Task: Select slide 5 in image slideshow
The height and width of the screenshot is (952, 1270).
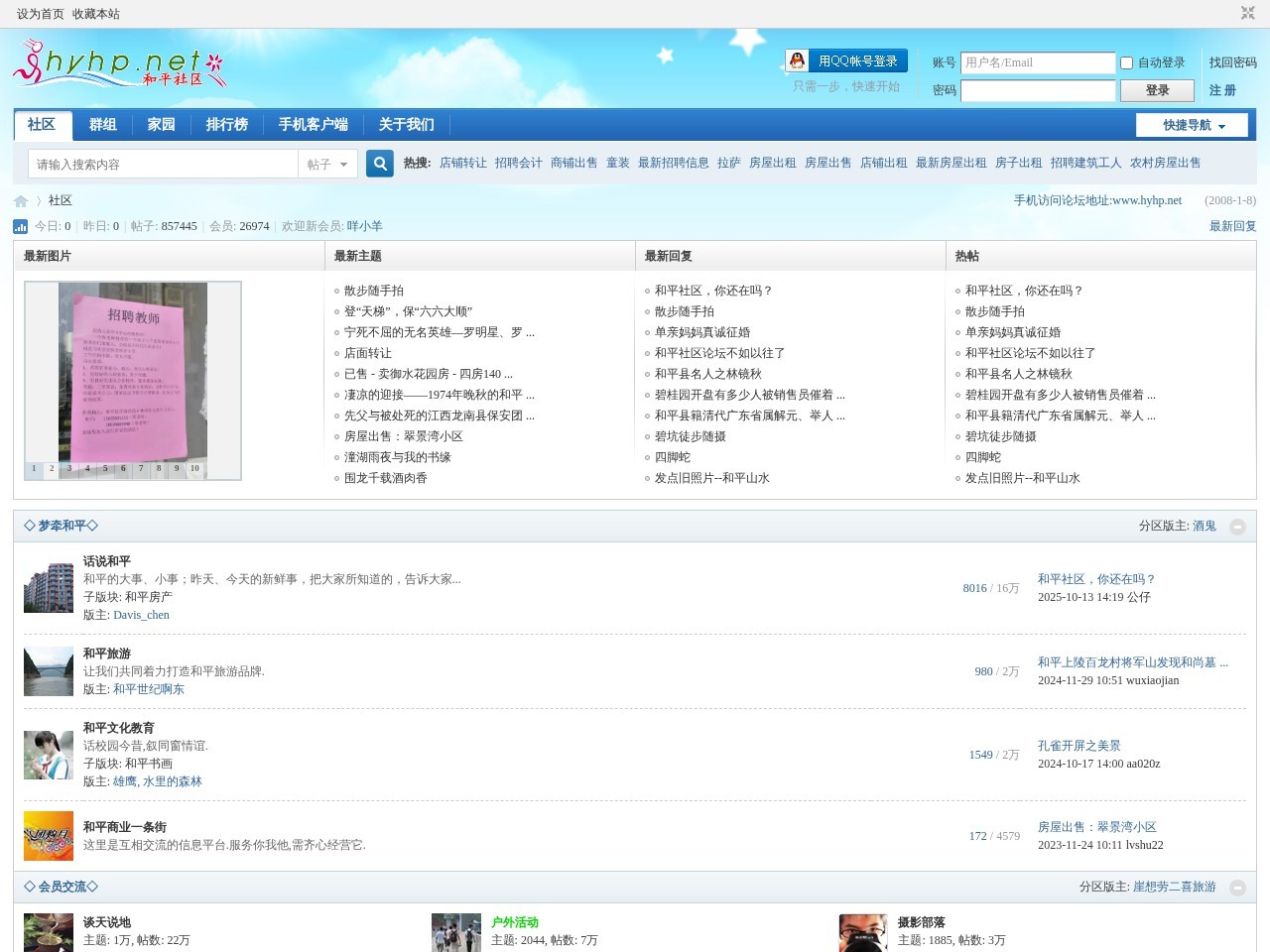Action: click(x=105, y=469)
